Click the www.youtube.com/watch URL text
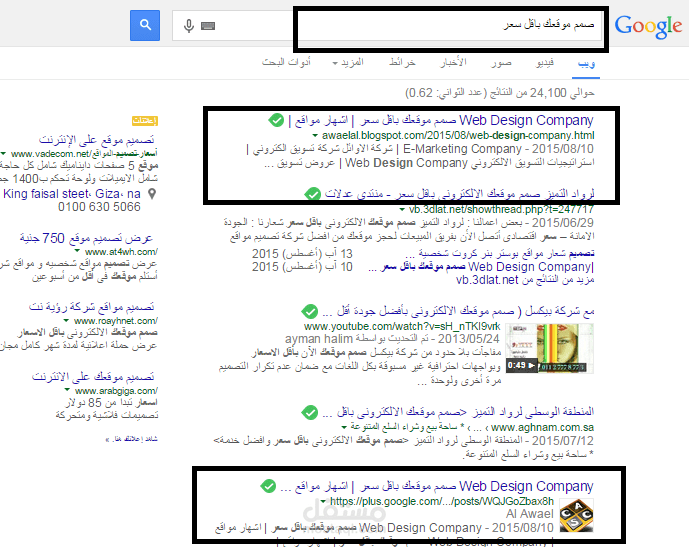This screenshot has width=689, height=547. 402,326
